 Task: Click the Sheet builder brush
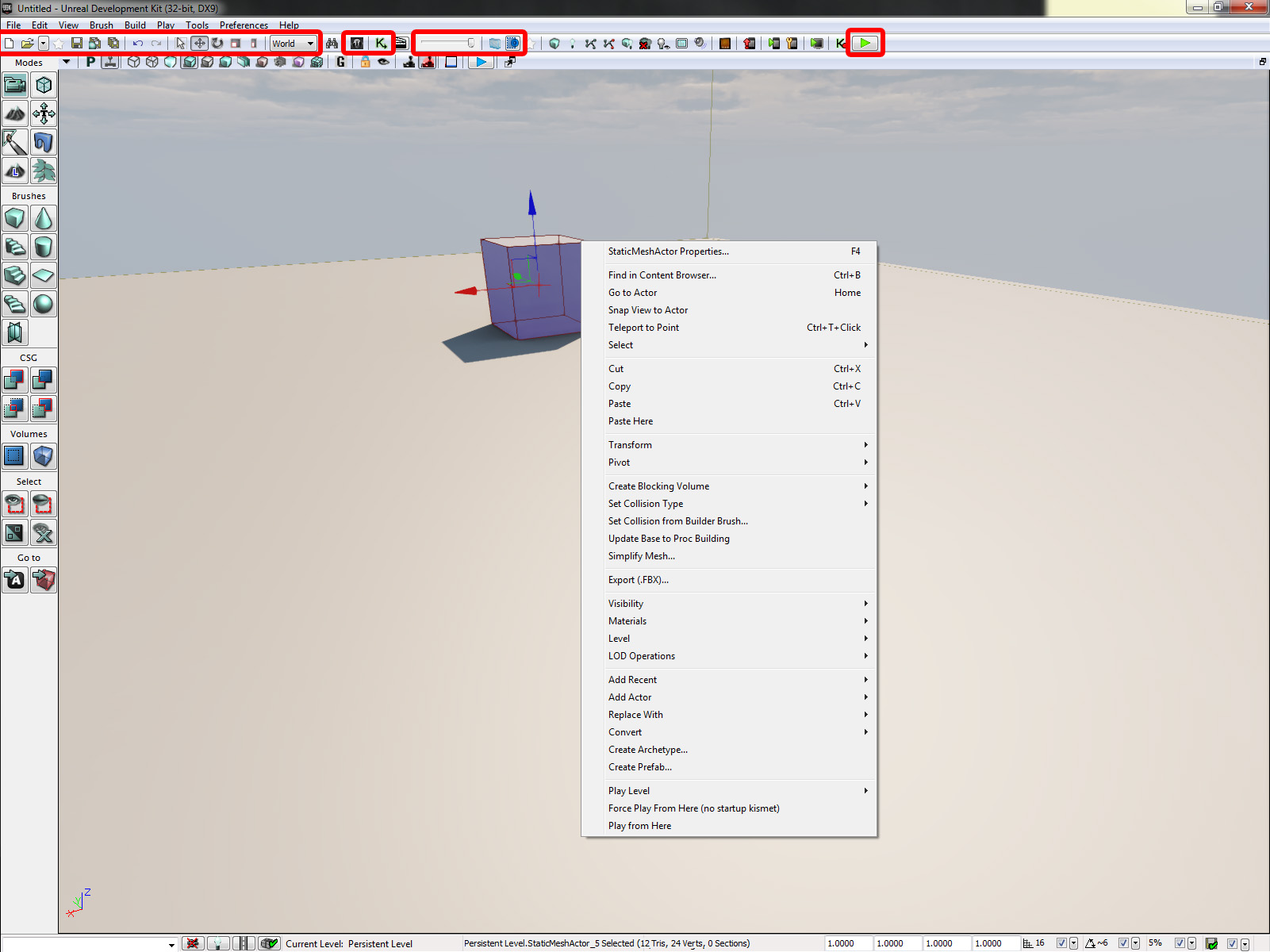tap(44, 275)
